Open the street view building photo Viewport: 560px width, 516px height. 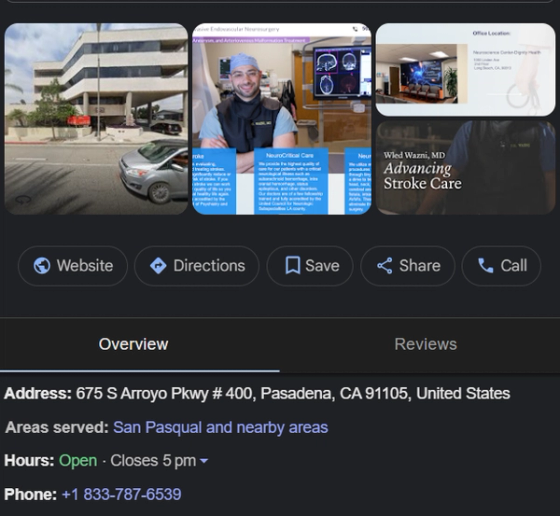click(x=96, y=119)
